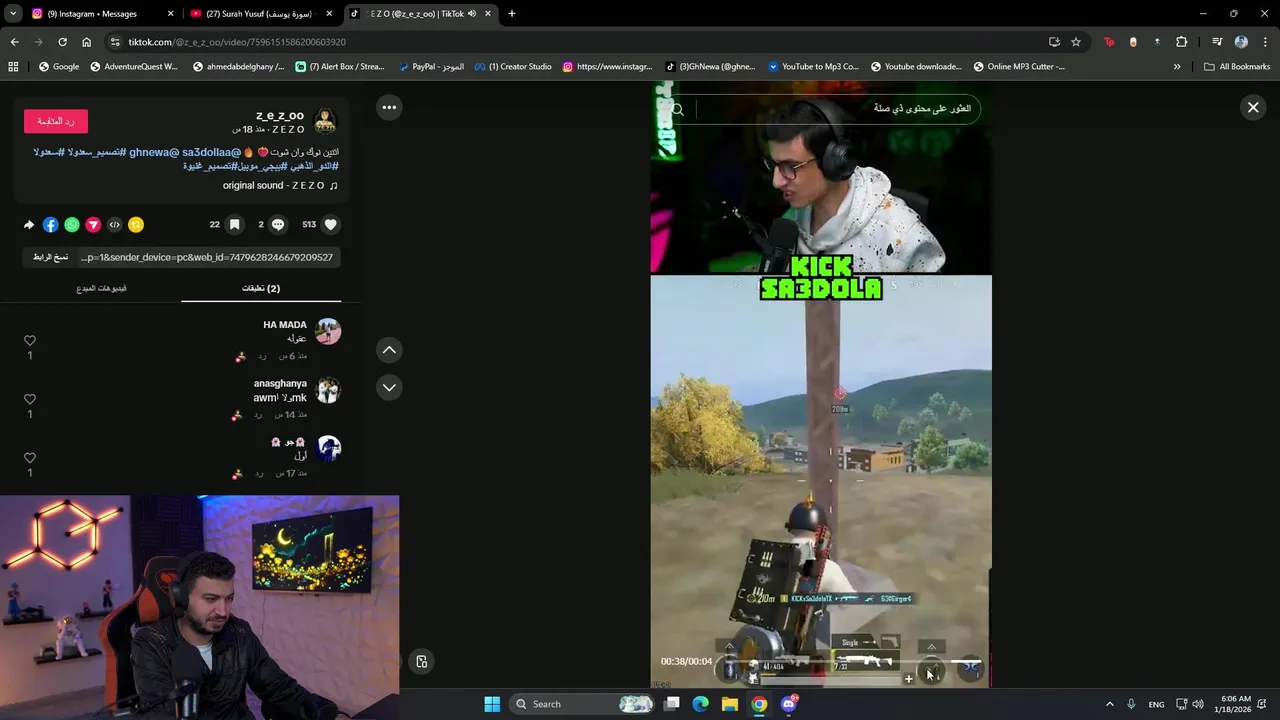Image resolution: width=1280 pixels, height=720 pixels.
Task: Switch to the comments (2) tab
Action: pyautogui.click(x=261, y=288)
